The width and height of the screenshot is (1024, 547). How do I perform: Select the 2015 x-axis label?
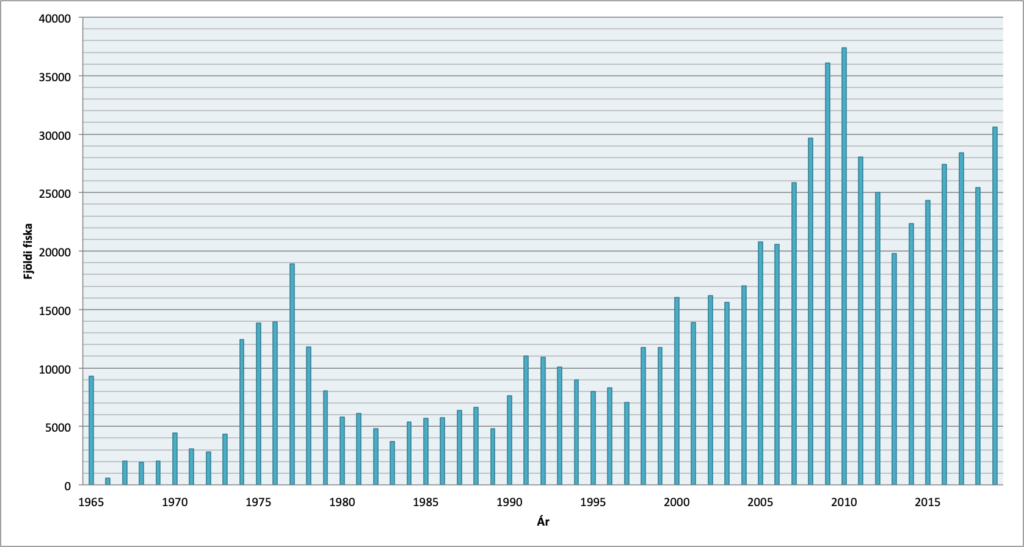(x=927, y=502)
